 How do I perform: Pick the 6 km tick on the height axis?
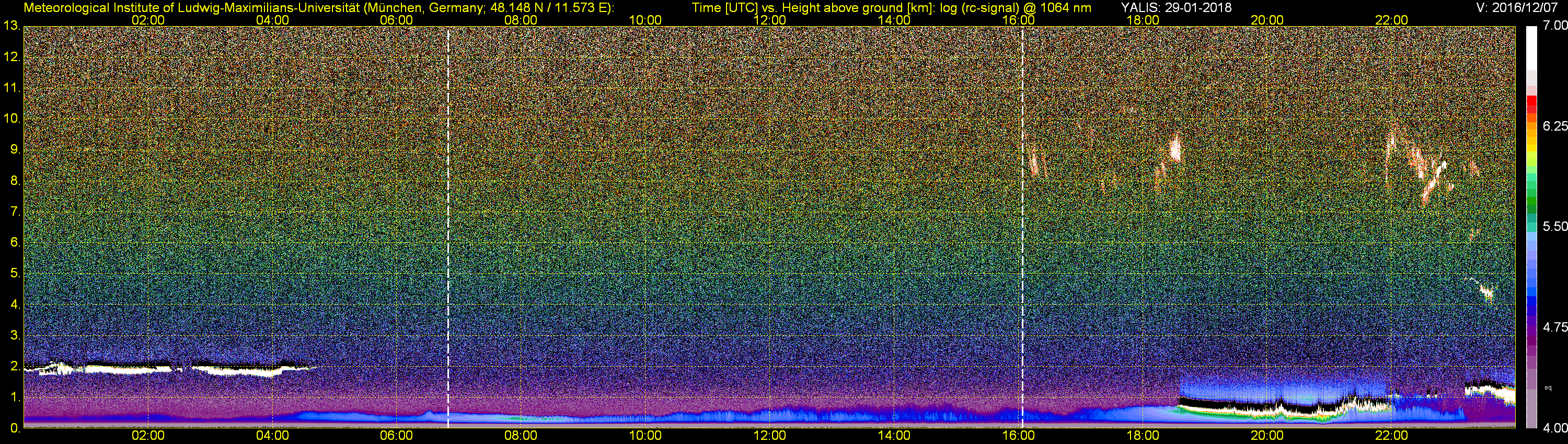(x=15, y=243)
